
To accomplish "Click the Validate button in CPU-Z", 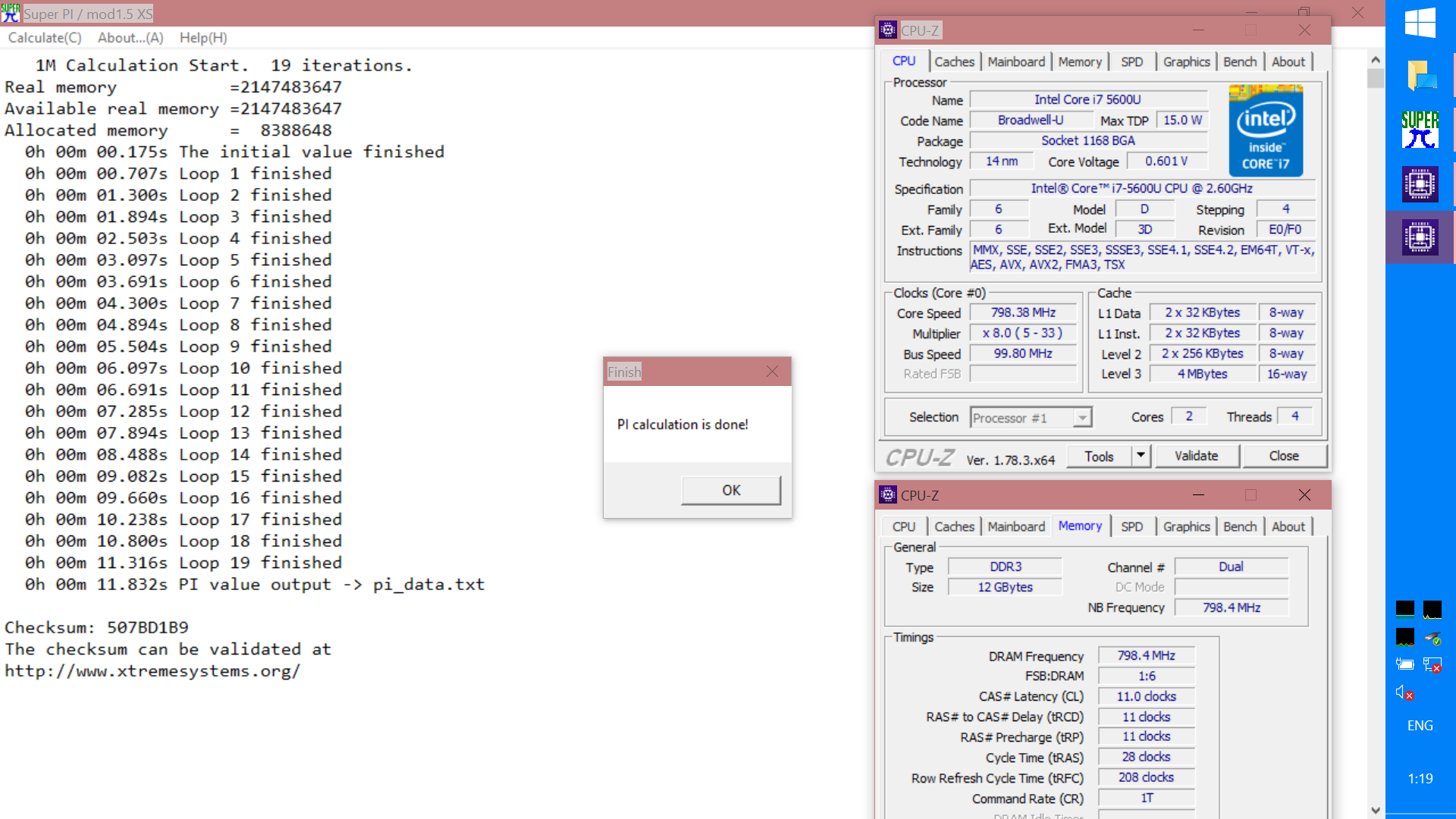I will tap(1196, 457).
